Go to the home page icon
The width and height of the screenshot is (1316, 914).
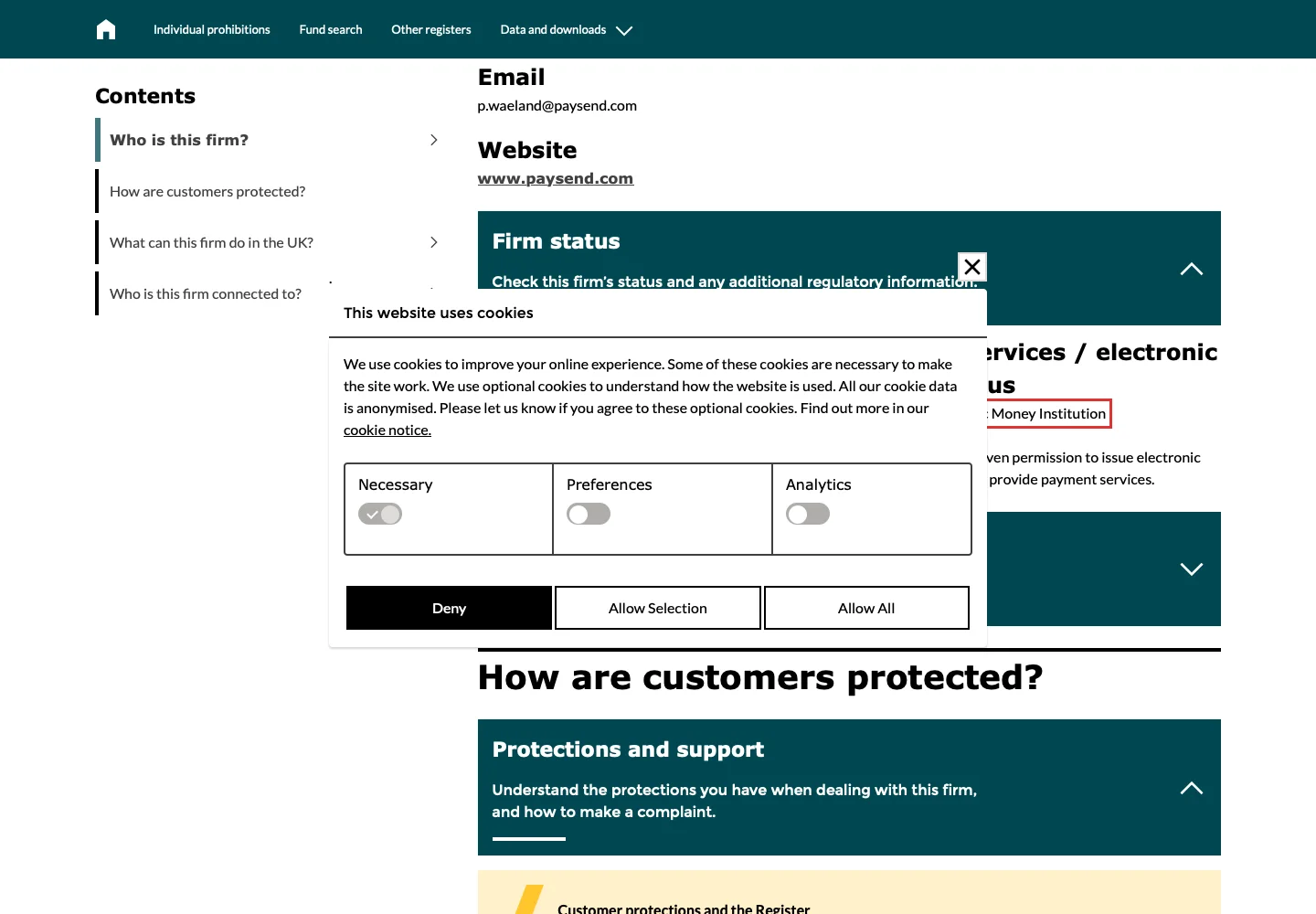pos(106,29)
